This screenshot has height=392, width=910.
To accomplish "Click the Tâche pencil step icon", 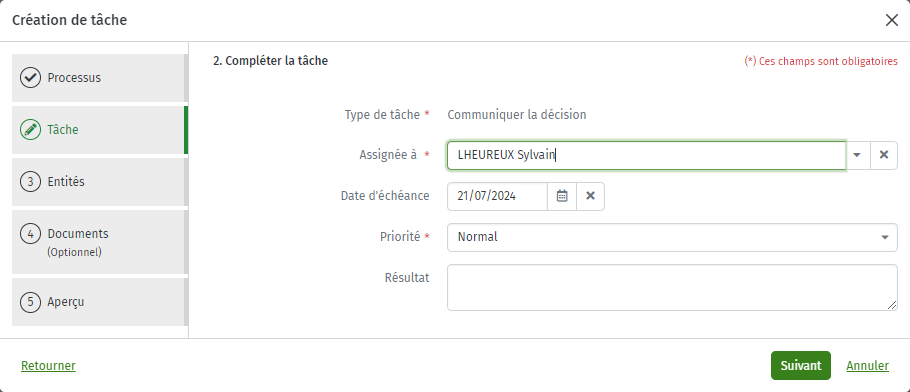I will [x=30, y=130].
